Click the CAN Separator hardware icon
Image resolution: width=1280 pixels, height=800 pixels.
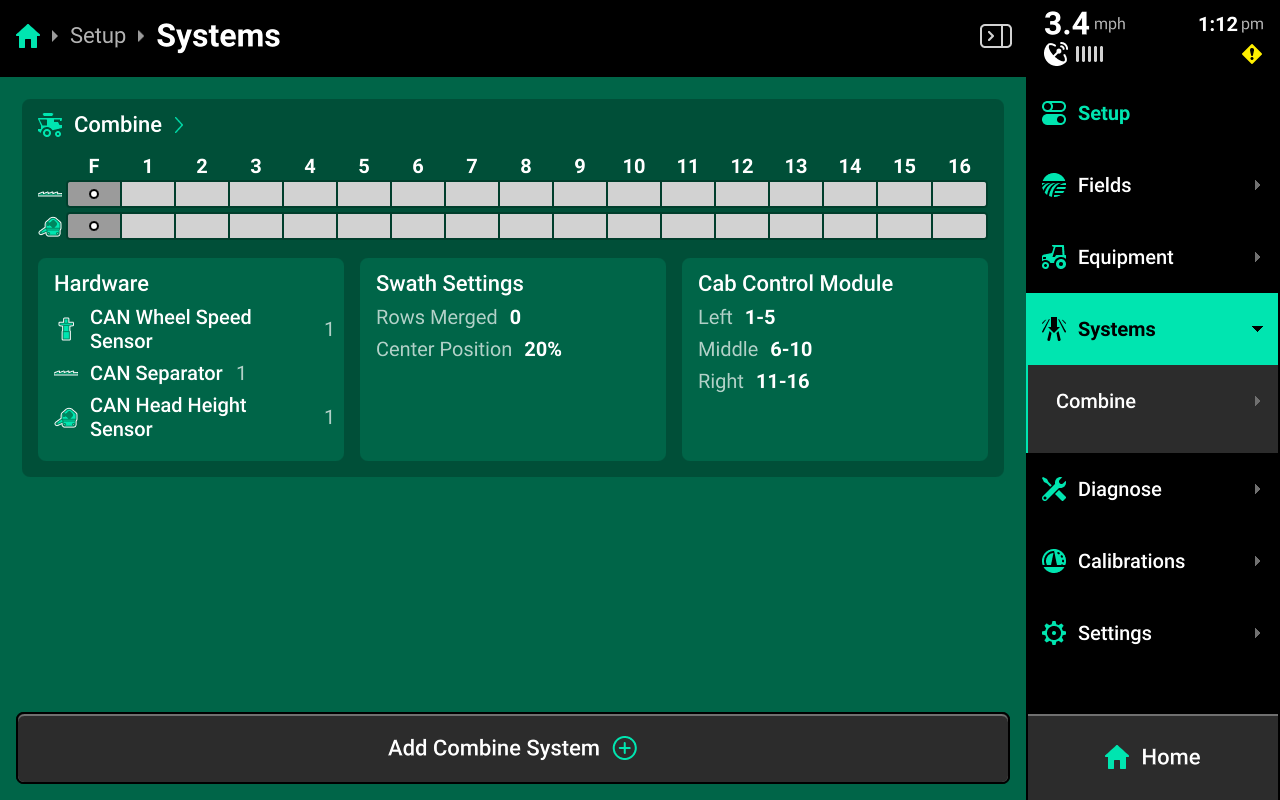click(66, 374)
